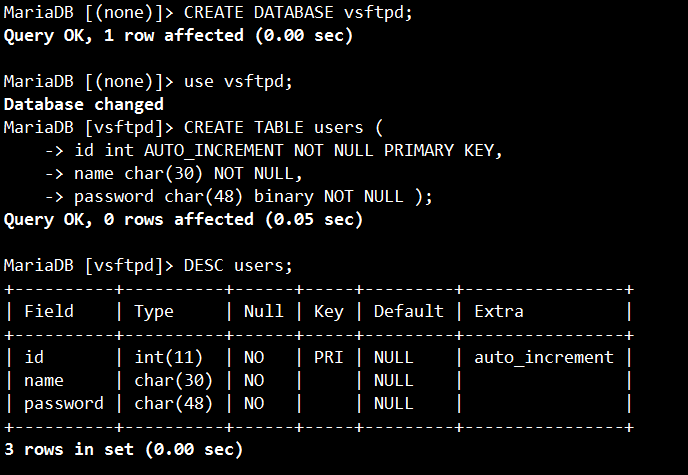
Task: Click the Default column header
Action: point(408,311)
